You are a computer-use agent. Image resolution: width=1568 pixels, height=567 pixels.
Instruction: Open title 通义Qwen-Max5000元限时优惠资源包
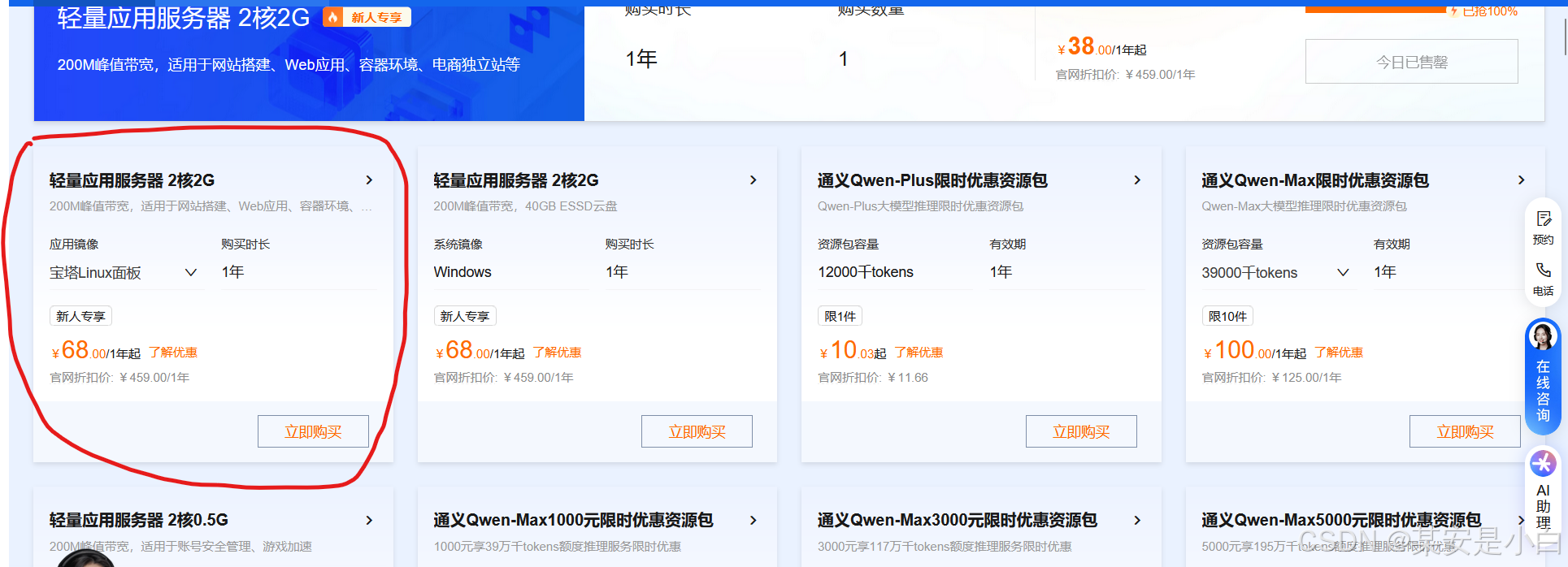1341,520
